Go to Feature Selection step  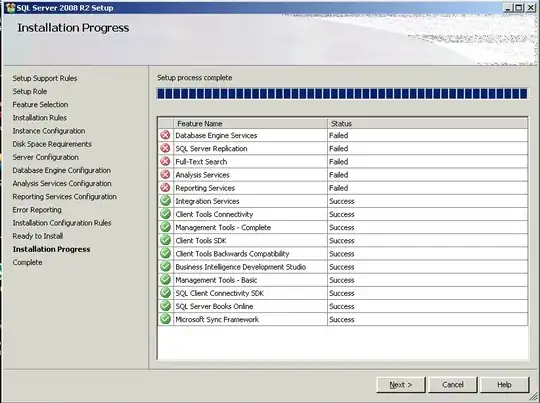(40, 104)
